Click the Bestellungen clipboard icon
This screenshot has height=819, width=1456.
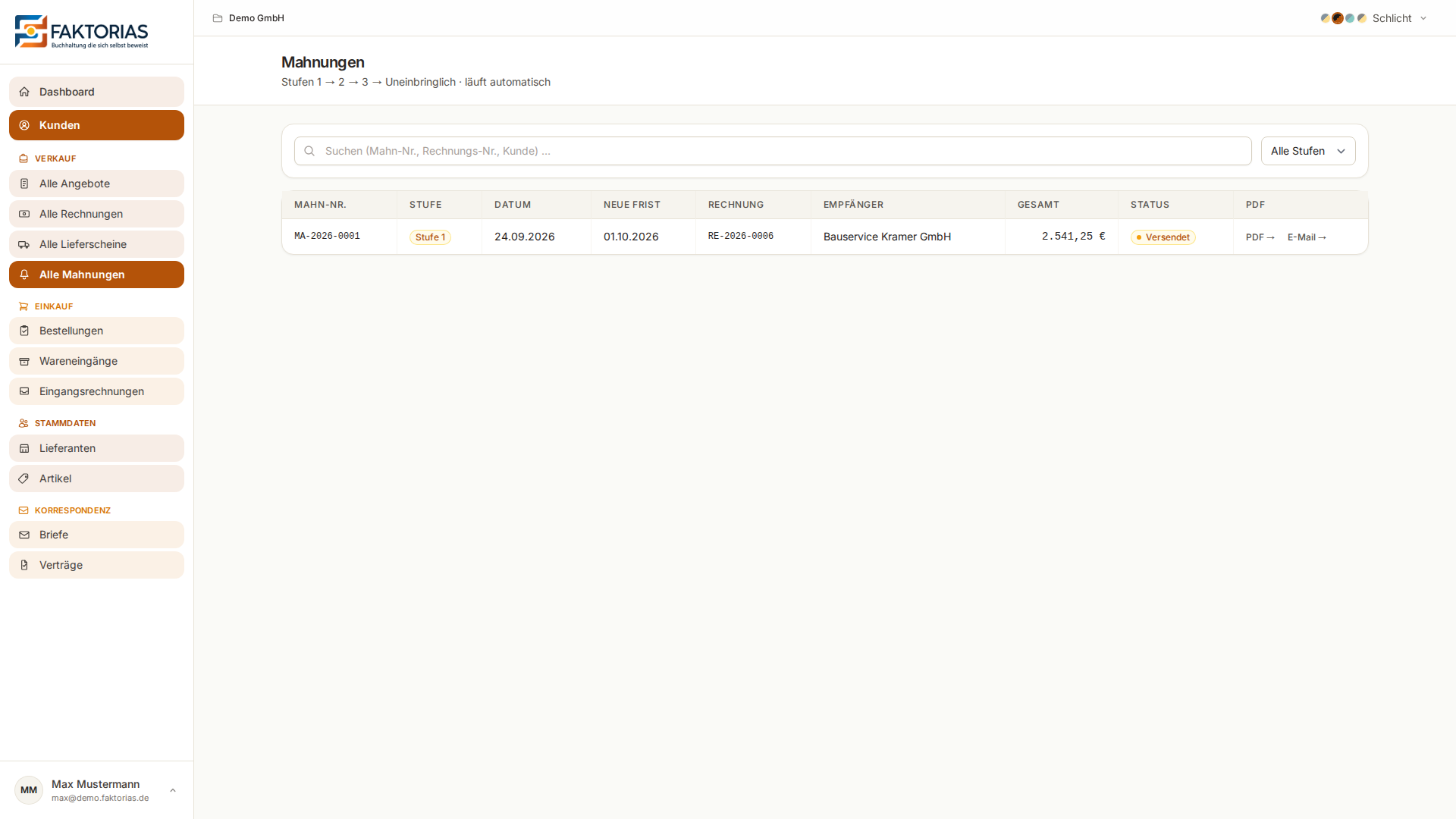coord(24,331)
